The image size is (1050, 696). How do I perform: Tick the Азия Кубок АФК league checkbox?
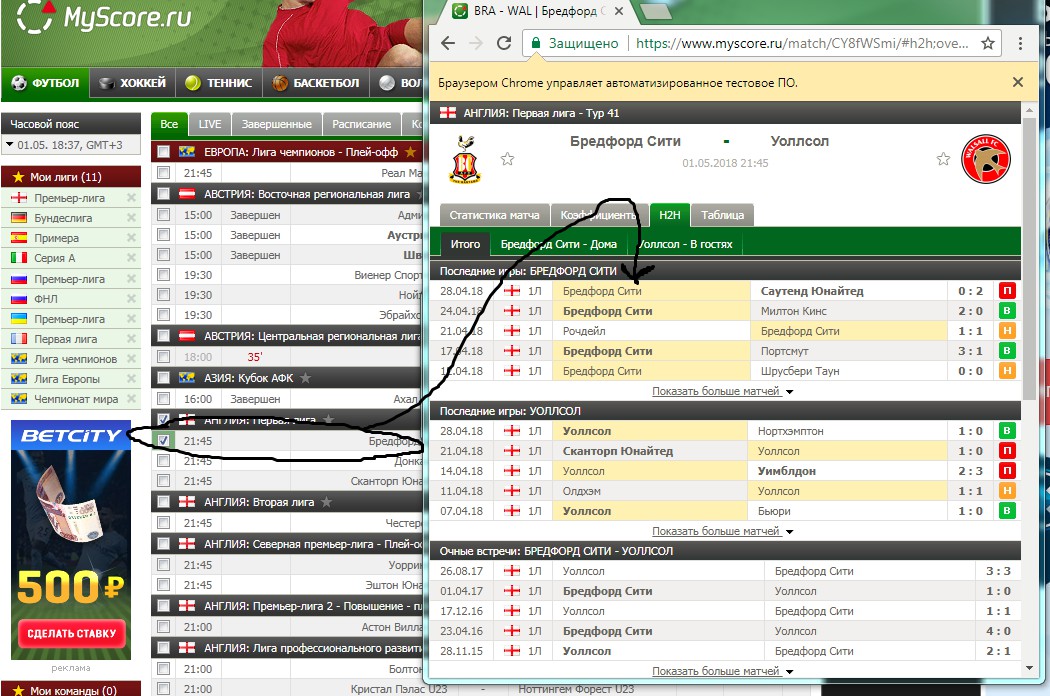(163, 378)
